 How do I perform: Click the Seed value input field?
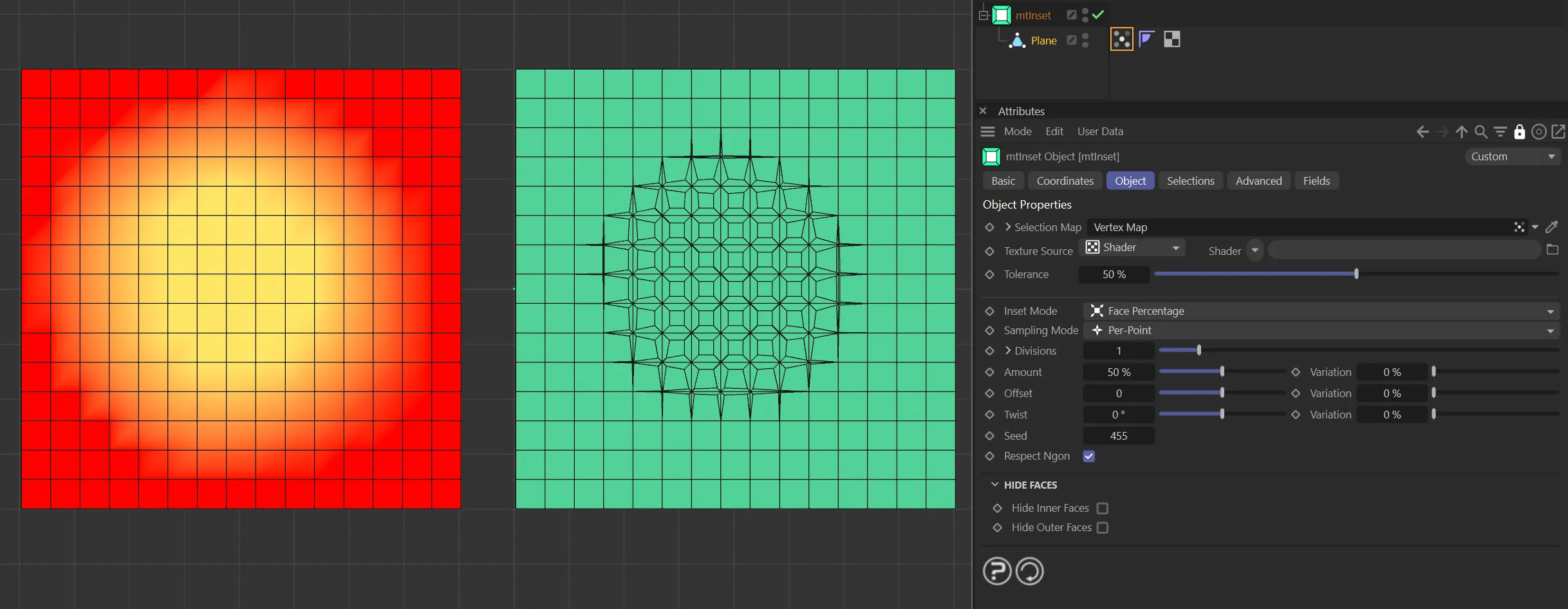tap(1118, 436)
